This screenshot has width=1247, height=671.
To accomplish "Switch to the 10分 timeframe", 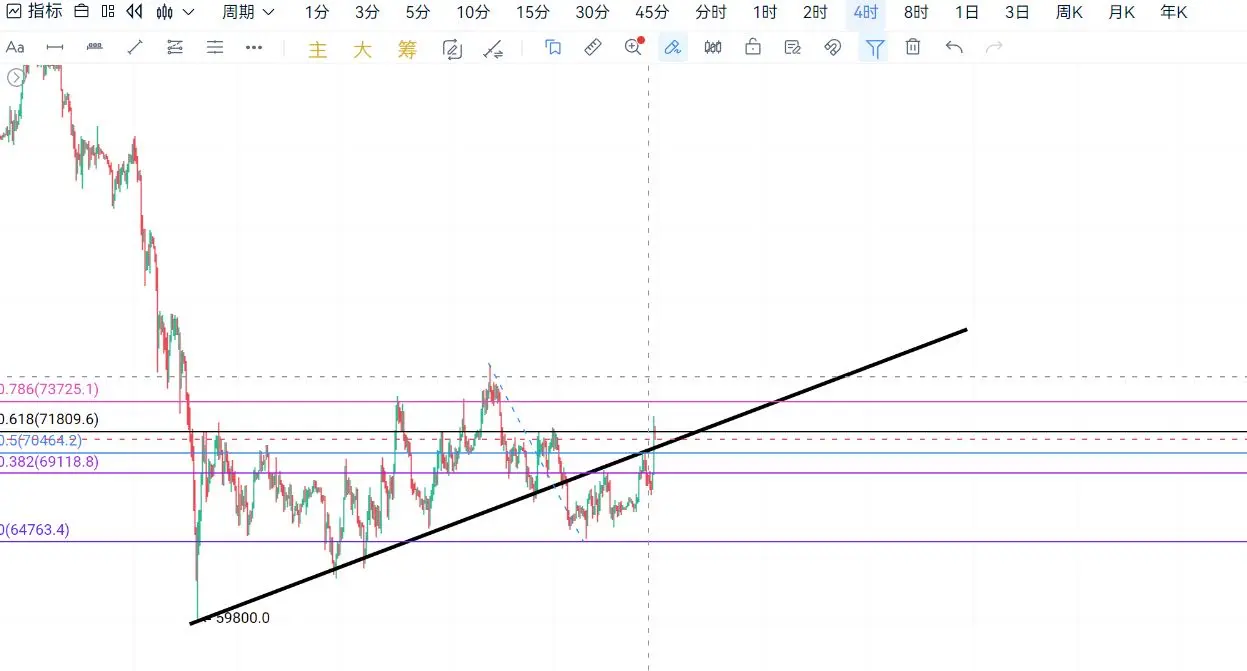I will (x=473, y=12).
